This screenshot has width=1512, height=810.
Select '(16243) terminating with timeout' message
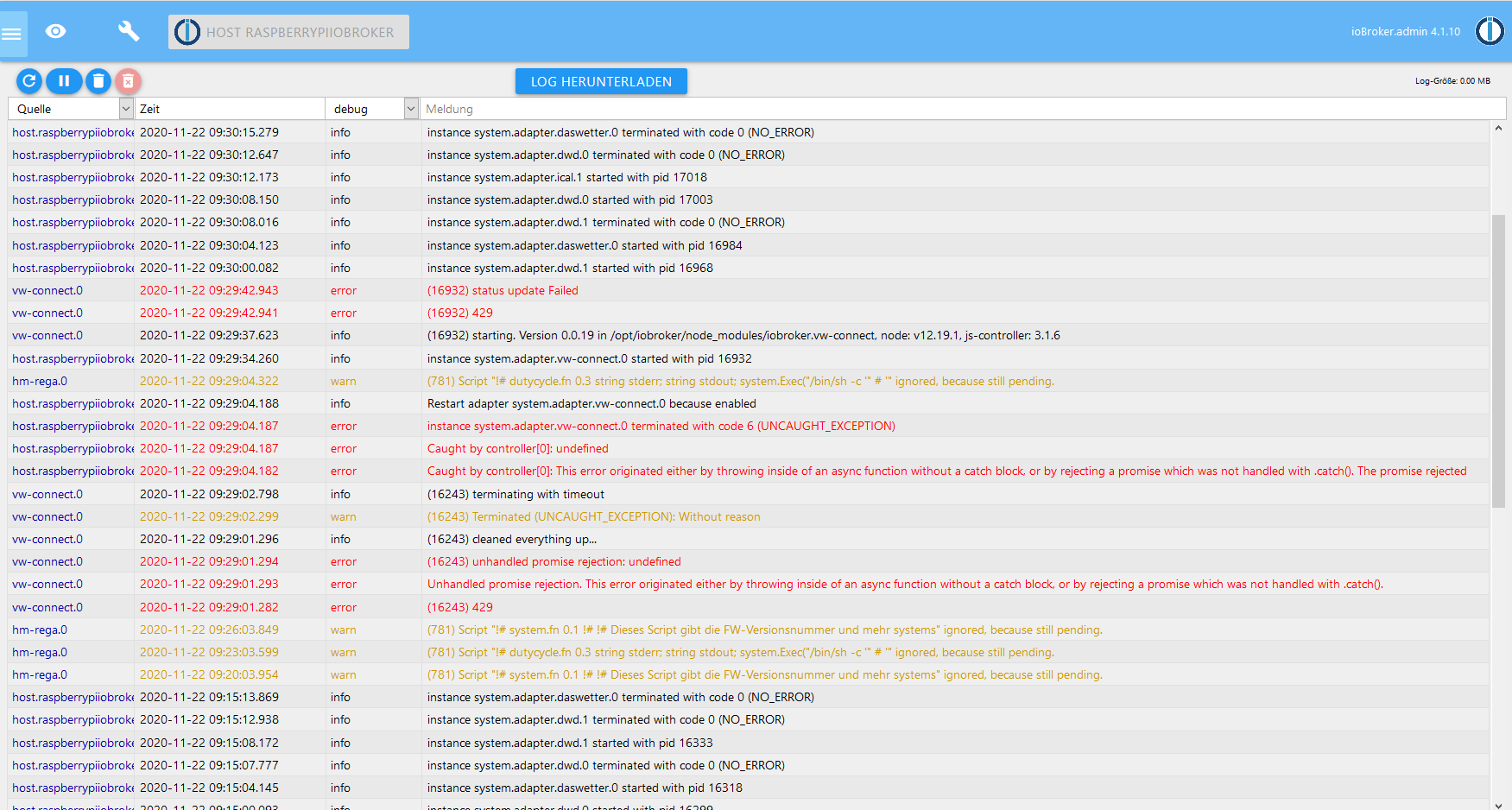[x=516, y=494]
